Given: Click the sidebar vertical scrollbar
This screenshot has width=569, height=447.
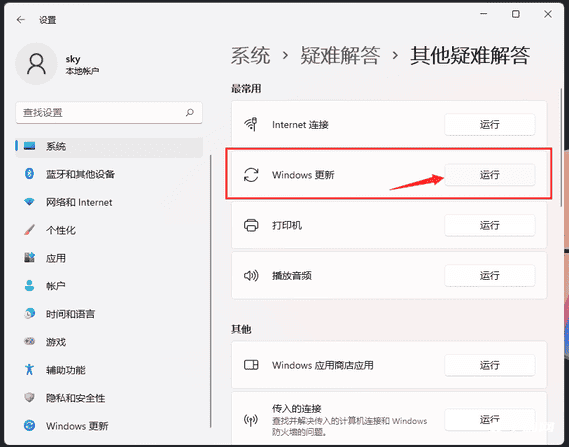Looking at the screenshot, I should point(211,291).
